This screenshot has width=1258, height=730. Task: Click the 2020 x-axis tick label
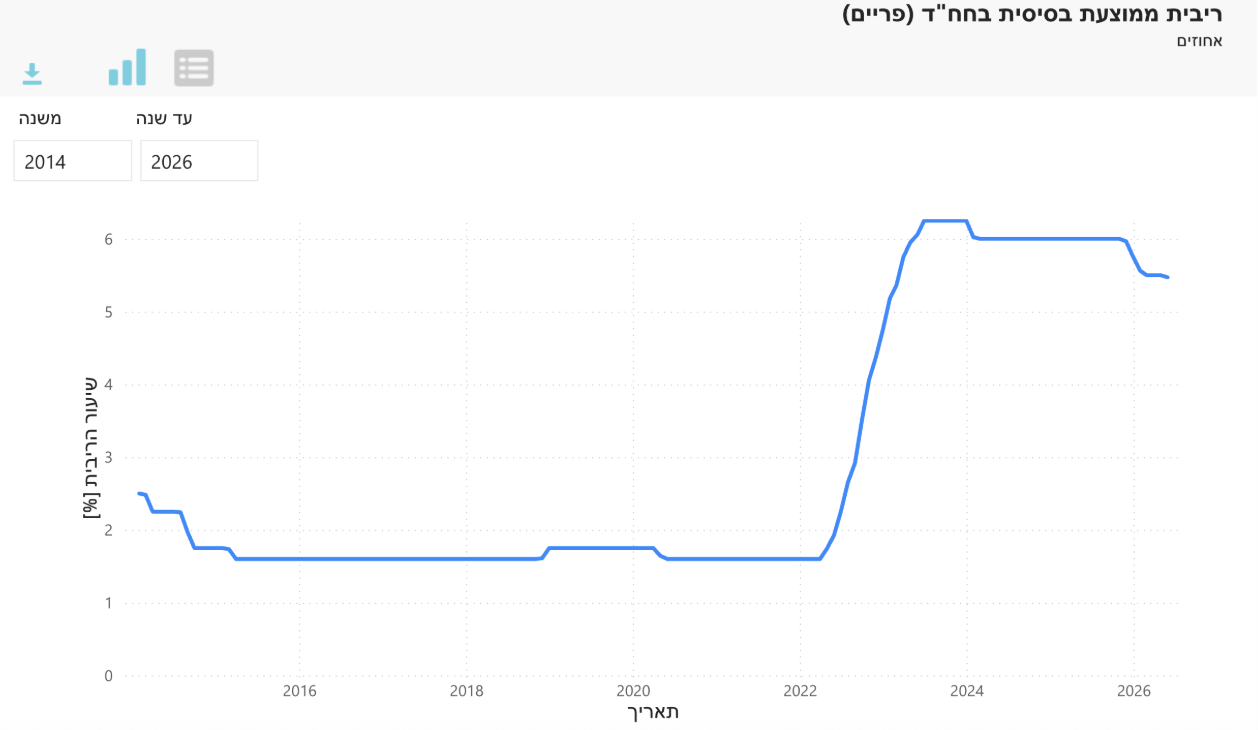633,691
